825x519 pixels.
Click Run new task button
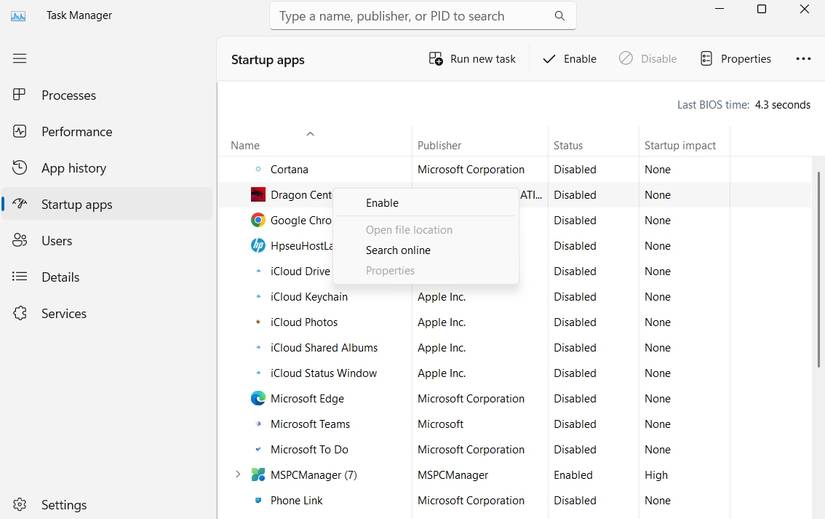[x=472, y=59]
